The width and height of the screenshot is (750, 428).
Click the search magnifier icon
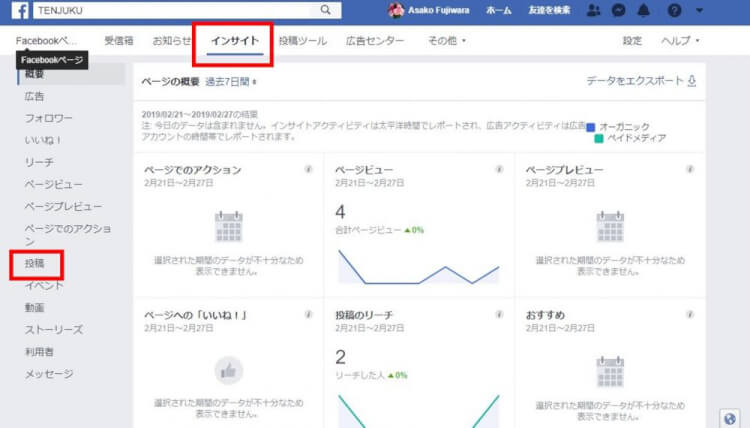click(x=325, y=10)
